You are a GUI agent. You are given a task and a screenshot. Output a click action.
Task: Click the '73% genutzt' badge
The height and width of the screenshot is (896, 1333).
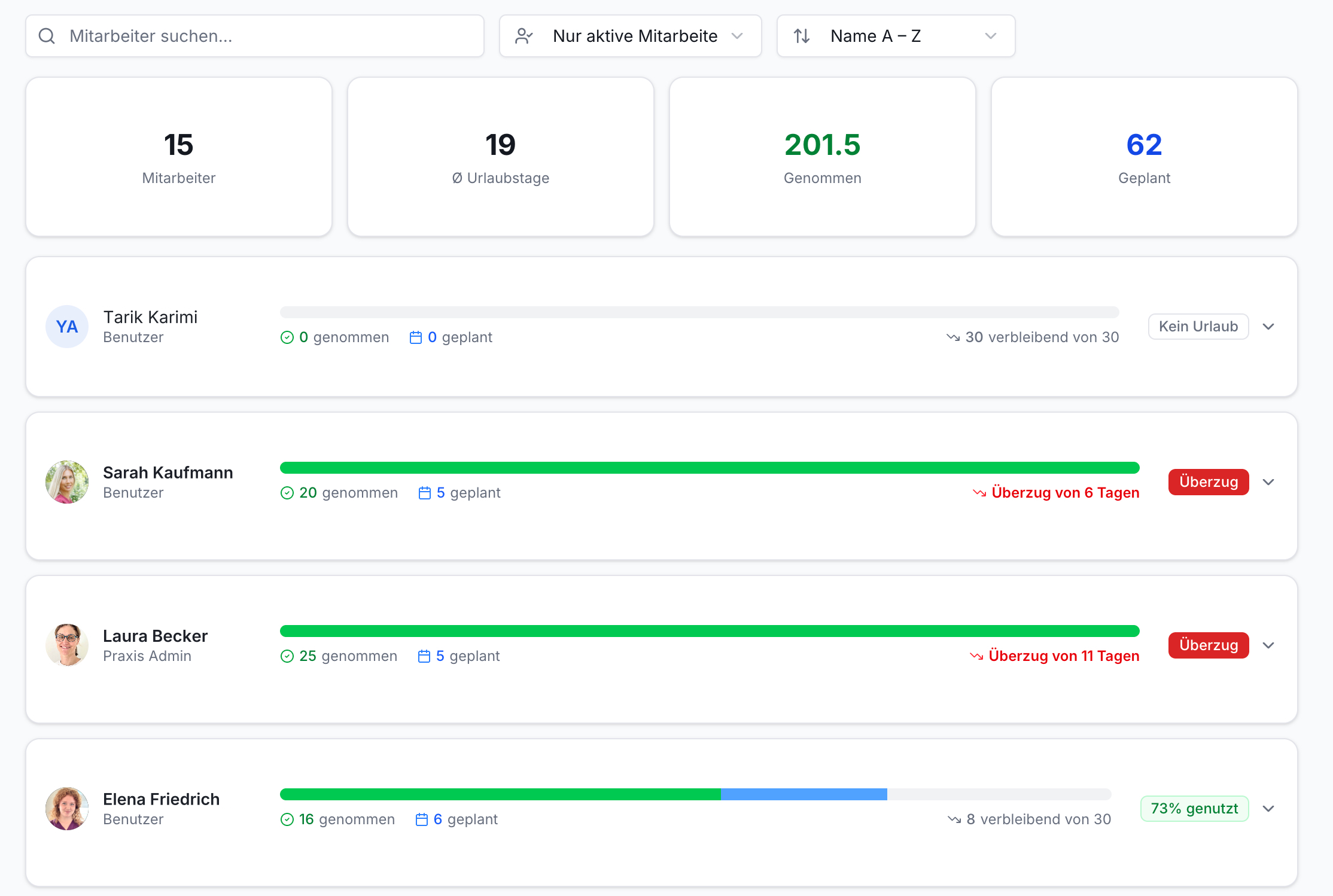pos(1194,809)
